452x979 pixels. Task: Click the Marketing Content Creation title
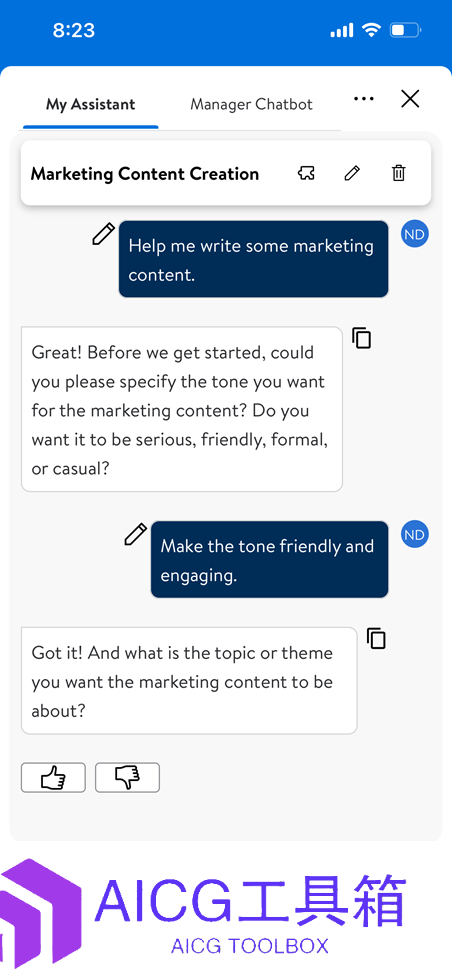pyautogui.click(x=145, y=174)
